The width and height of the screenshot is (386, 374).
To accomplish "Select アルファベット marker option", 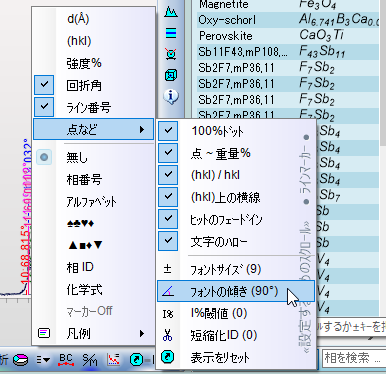I will 93,201.
